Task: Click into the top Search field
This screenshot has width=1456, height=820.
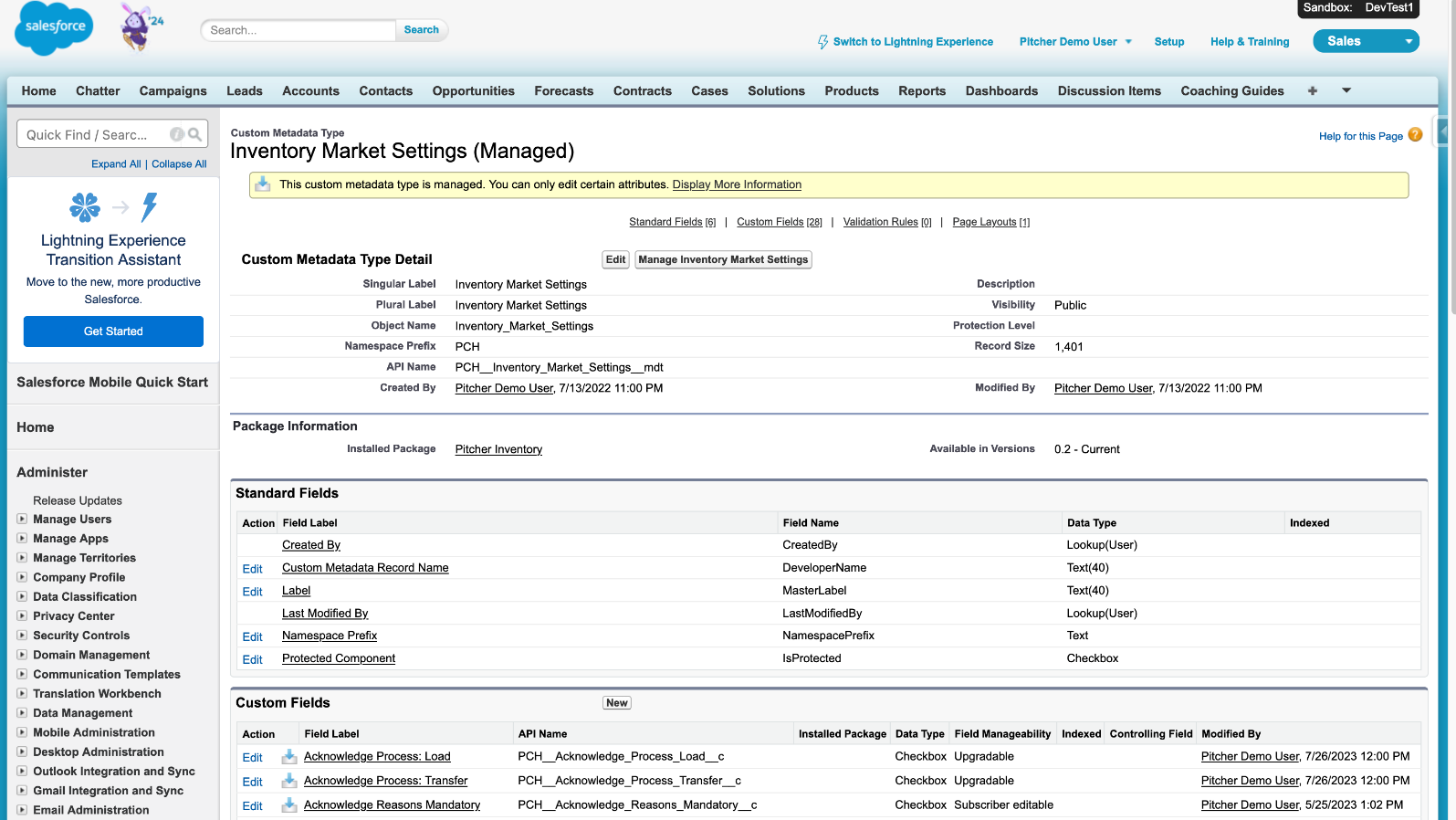Action: point(299,30)
